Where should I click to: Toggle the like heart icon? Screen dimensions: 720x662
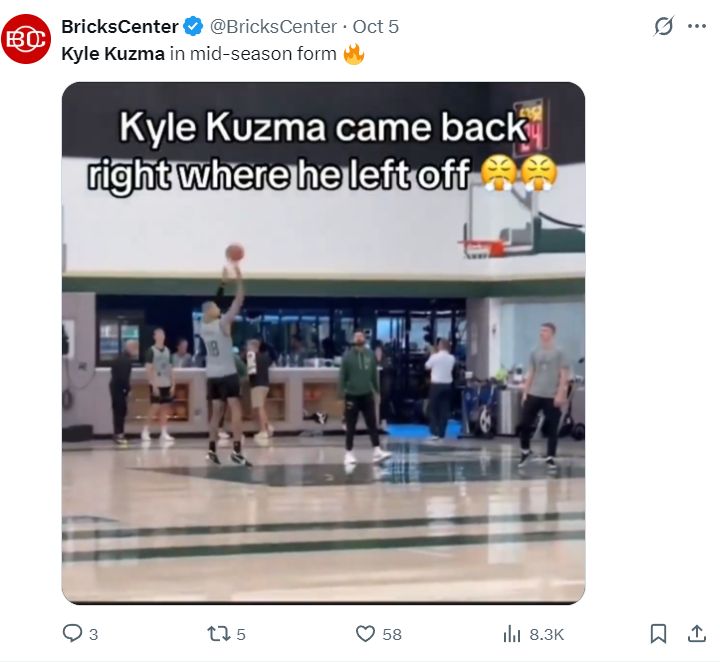click(365, 633)
